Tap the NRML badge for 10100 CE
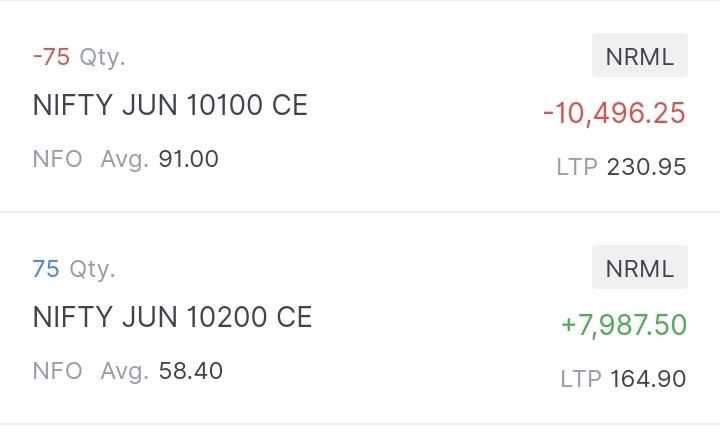The image size is (720, 437). (640, 55)
